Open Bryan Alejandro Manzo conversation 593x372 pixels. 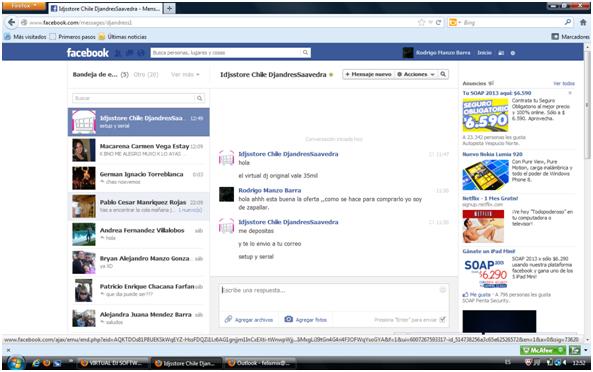[x=138, y=262]
